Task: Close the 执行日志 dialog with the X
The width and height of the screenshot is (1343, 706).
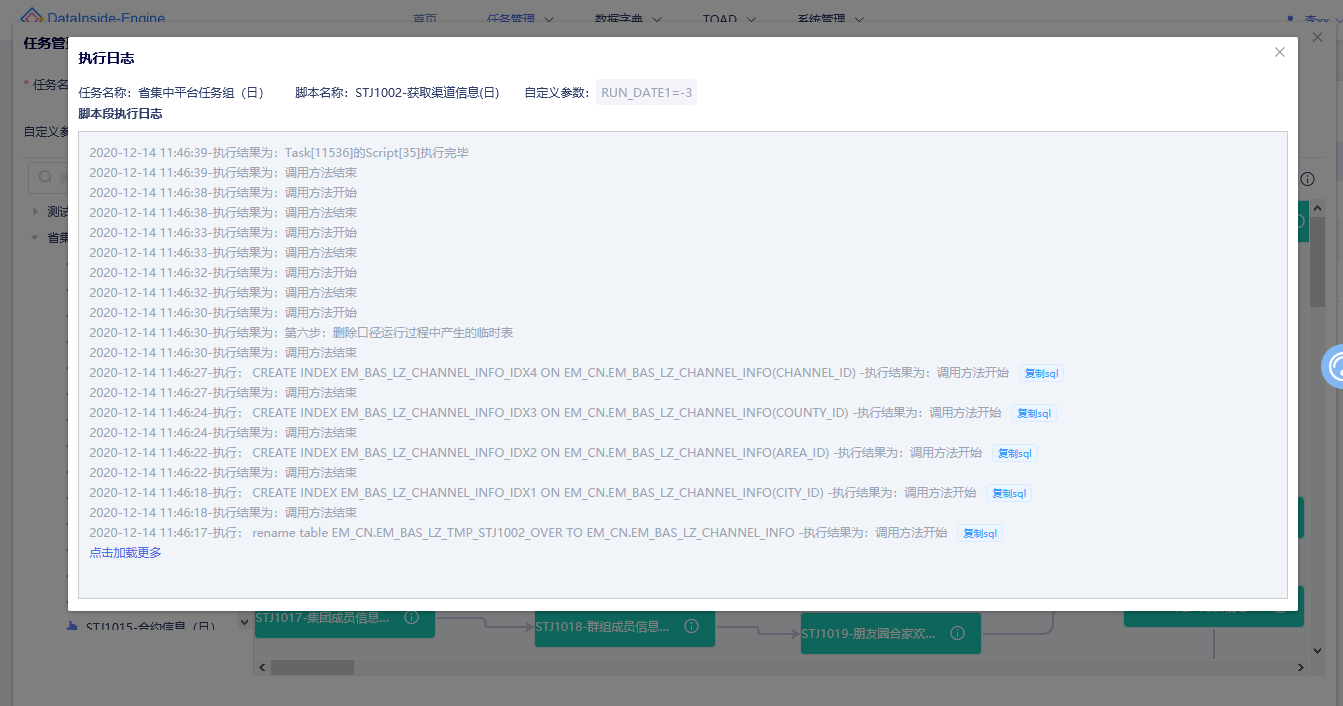Action: tap(1279, 52)
